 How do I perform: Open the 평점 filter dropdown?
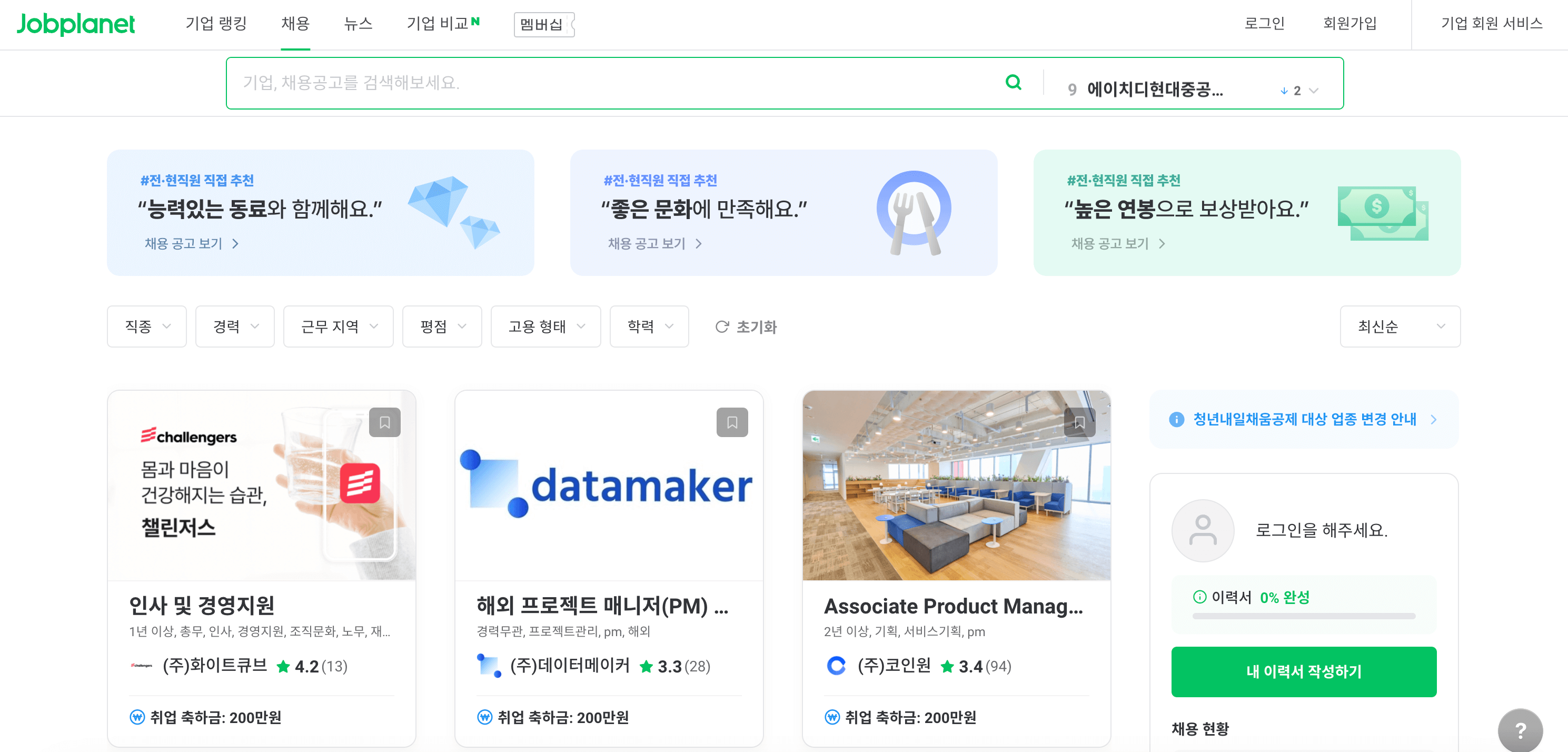click(x=442, y=326)
